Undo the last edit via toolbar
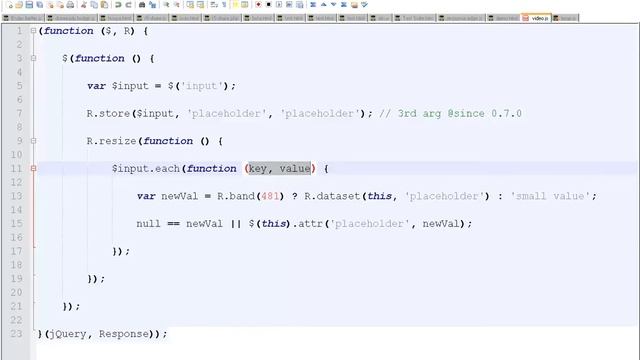 point(118,5)
